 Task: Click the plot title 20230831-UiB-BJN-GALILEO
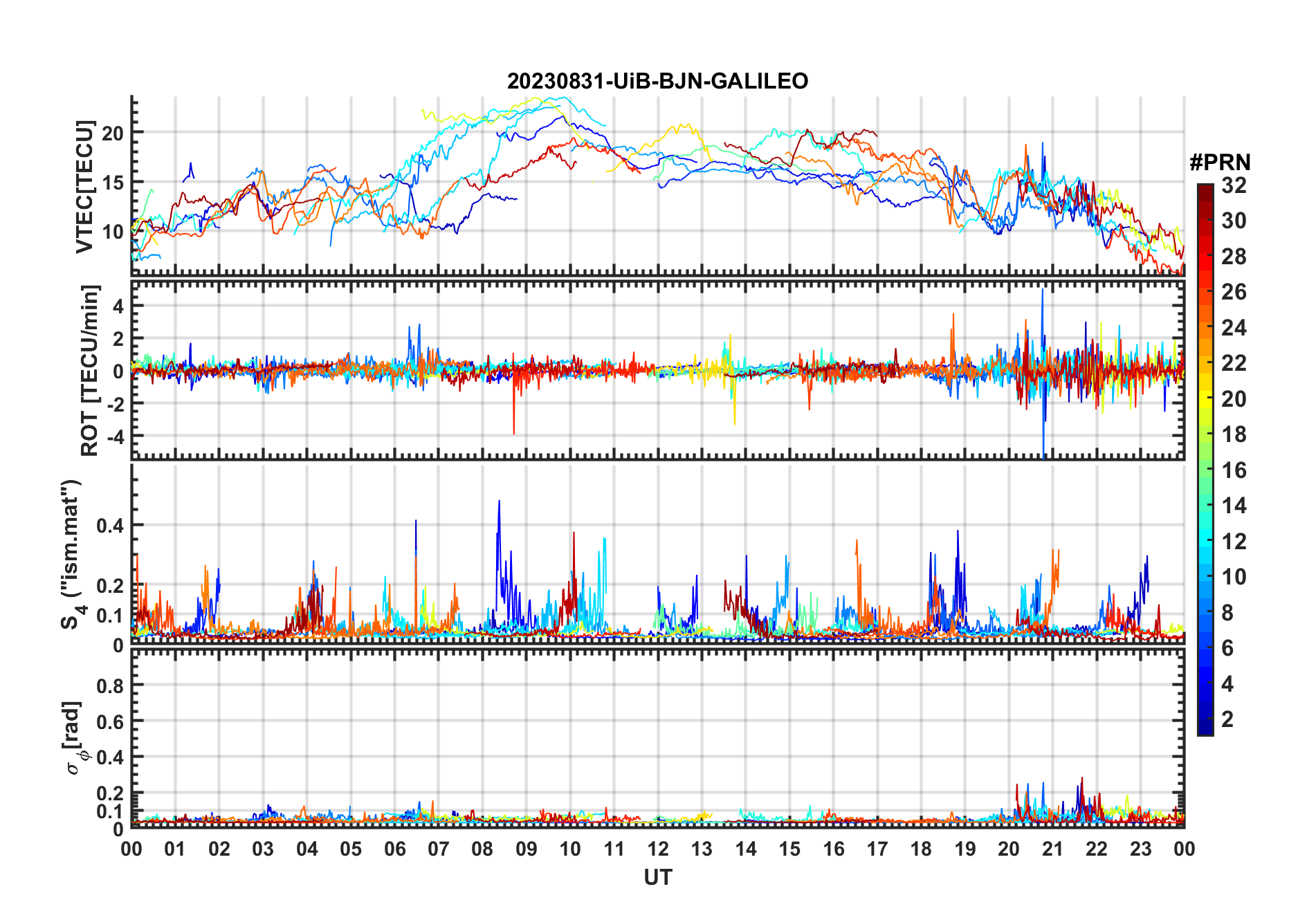click(x=657, y=81)
